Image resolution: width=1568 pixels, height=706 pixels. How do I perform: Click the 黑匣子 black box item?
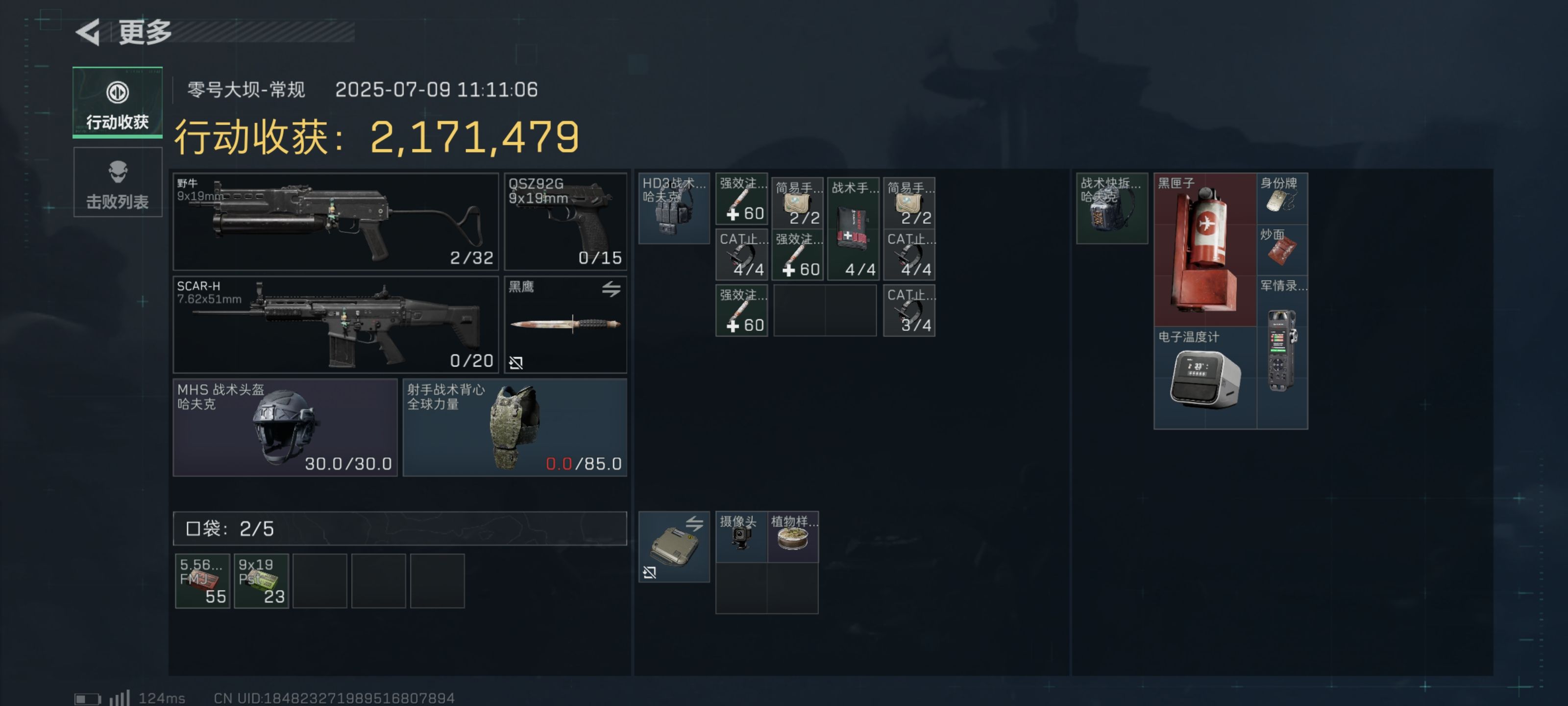(1205, 250)
